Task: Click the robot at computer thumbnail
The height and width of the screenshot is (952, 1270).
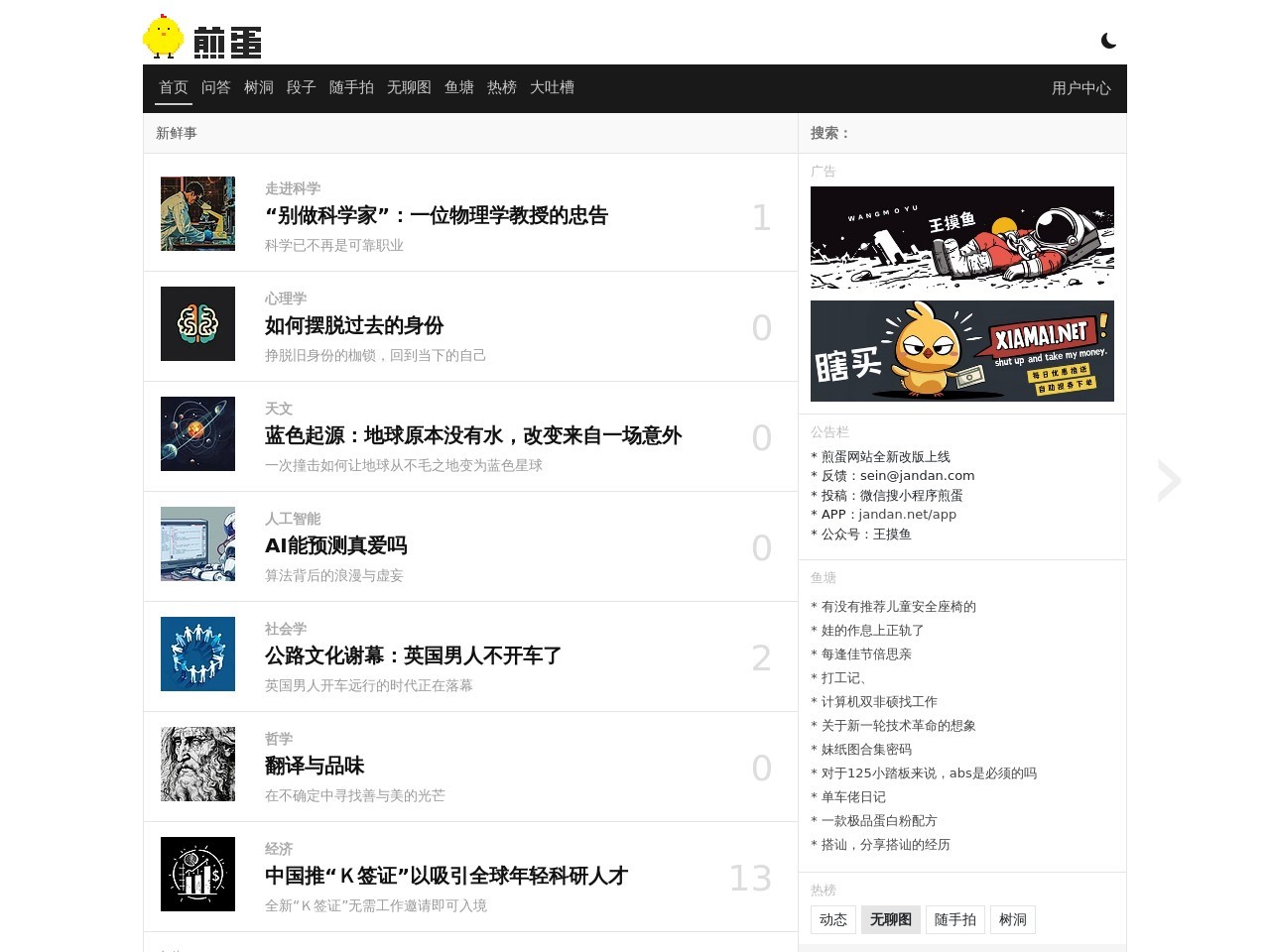Action: (x=197, y=543)
